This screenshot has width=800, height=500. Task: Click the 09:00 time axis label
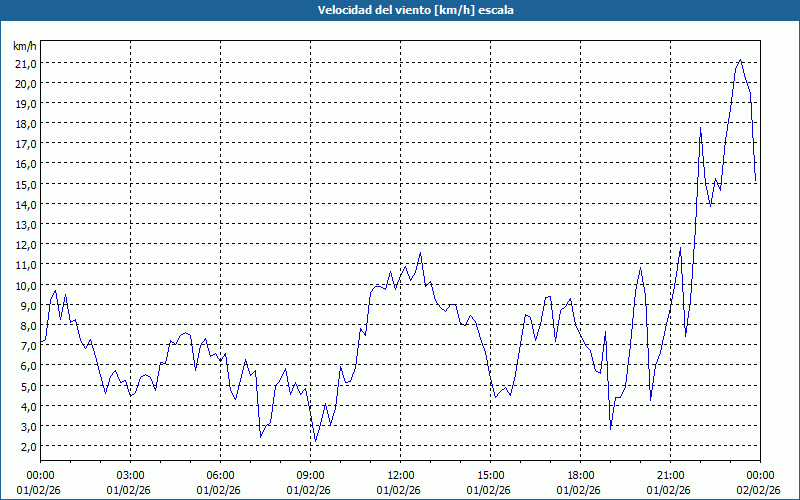click(x=310, y=475)
